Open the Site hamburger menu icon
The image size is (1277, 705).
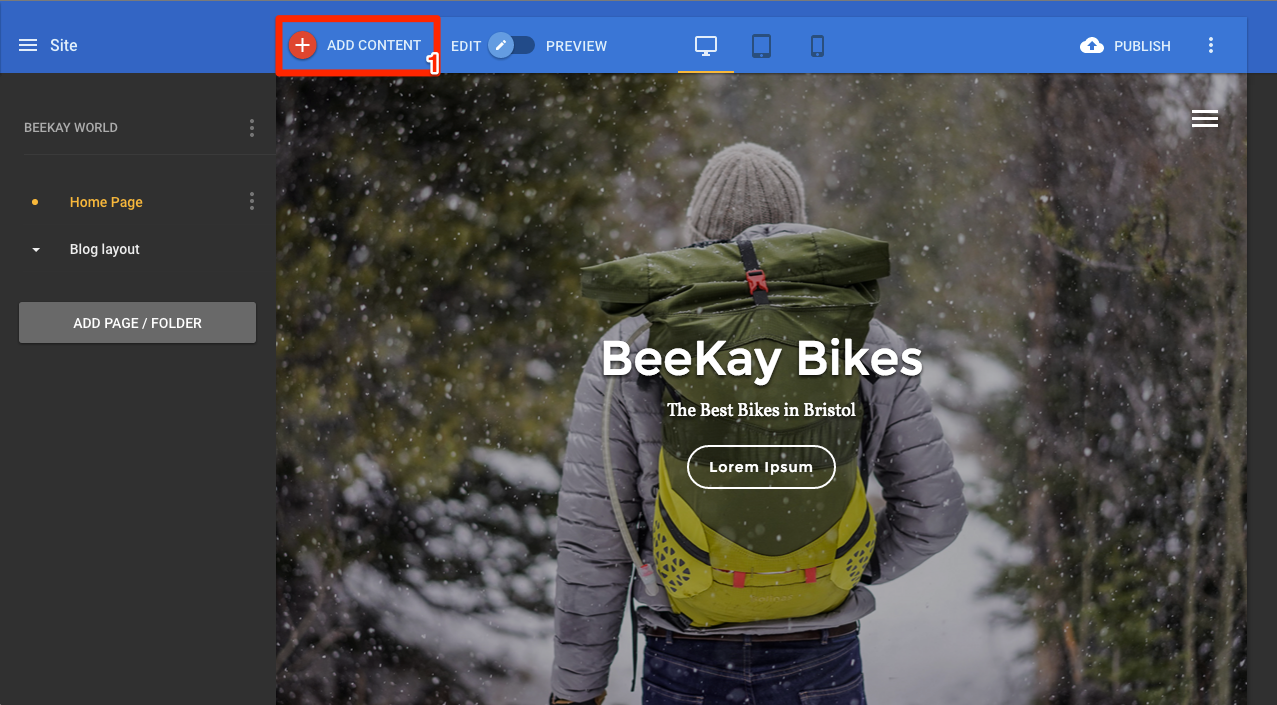click(x=28, y=45)
